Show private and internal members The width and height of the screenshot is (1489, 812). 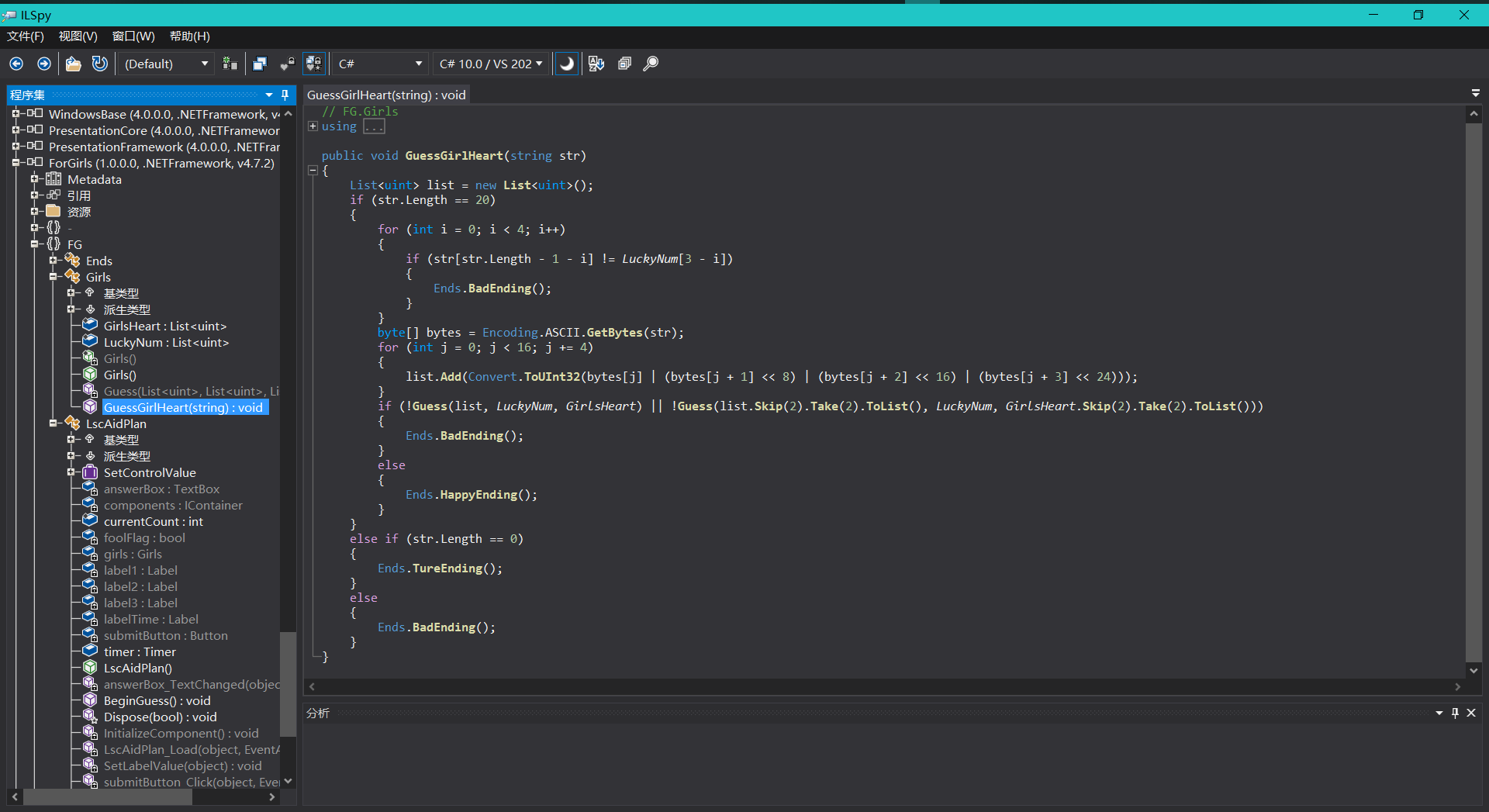tap(287, 64)
